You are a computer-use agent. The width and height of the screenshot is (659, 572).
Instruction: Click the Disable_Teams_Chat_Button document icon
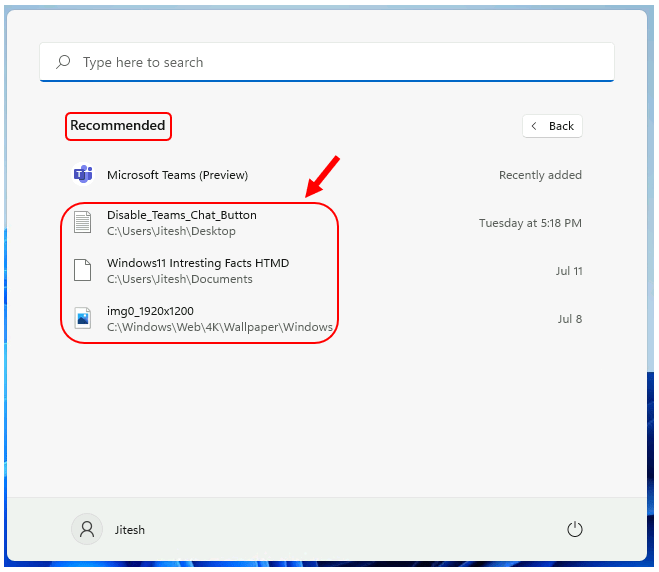pyautogui.click(x=82, y=222)
